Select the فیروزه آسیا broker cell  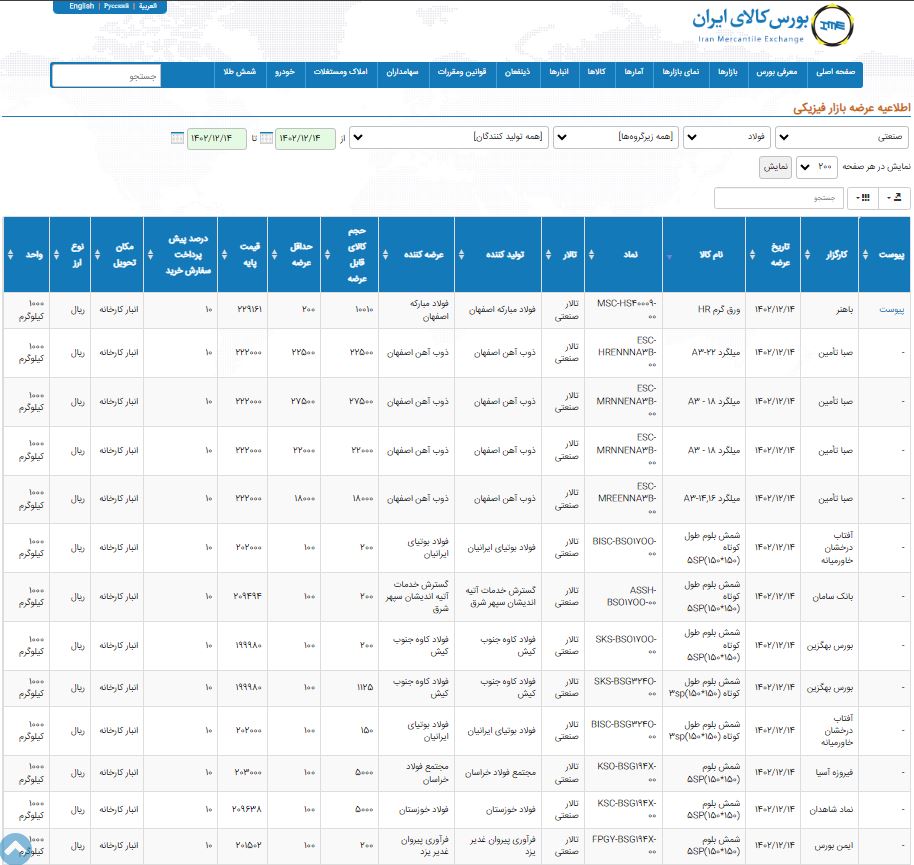pyautogui.click(x=830, y=773)
